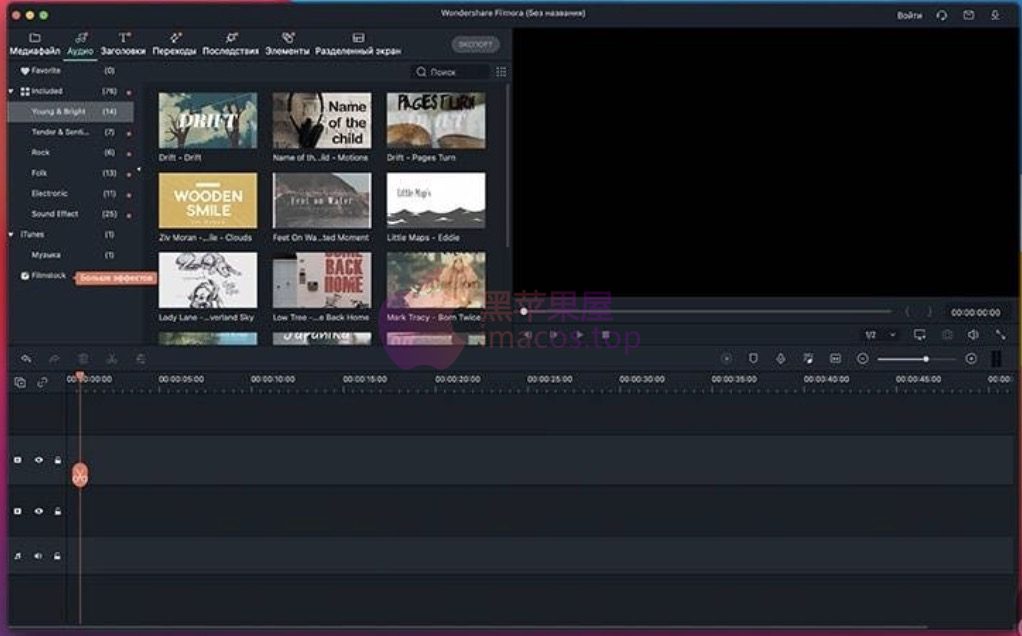Viewport: 1022px width, 636px height.
Task: Open voiceover recording with the microphone icon
Action: 780,359
